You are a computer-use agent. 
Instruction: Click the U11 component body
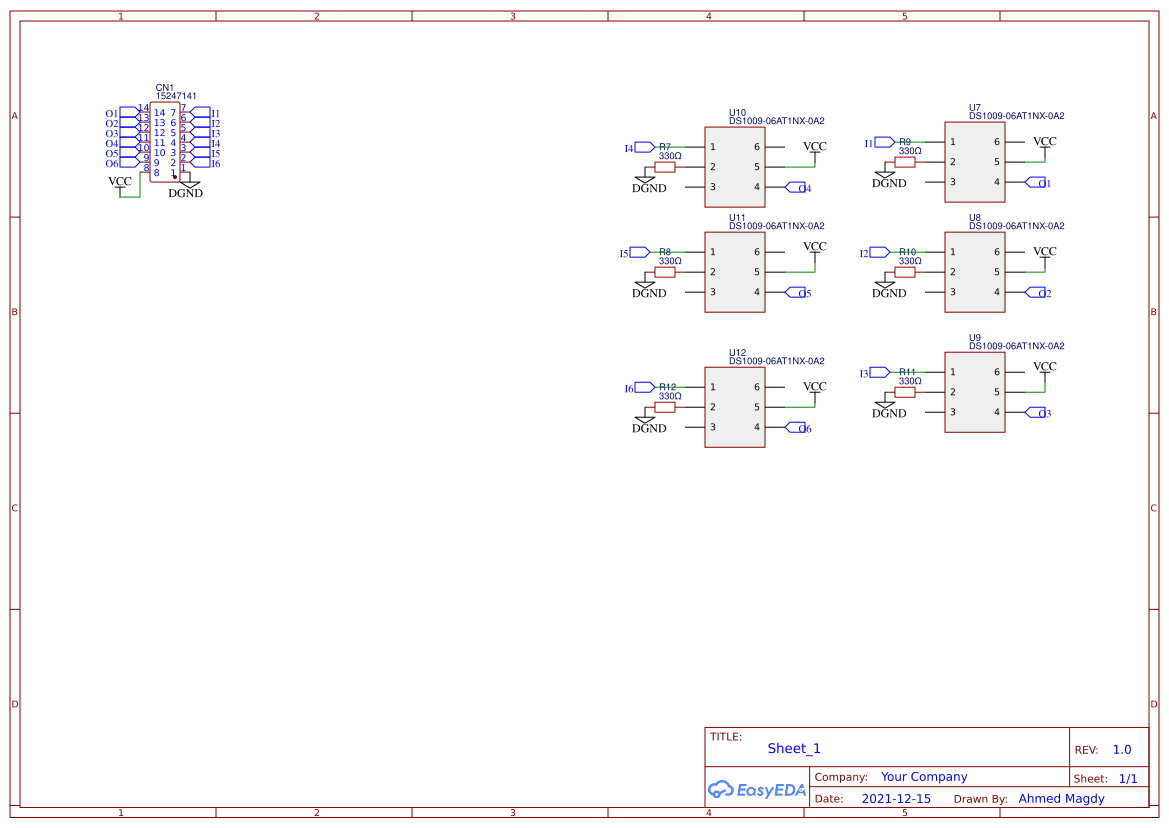tap(734, 272)
